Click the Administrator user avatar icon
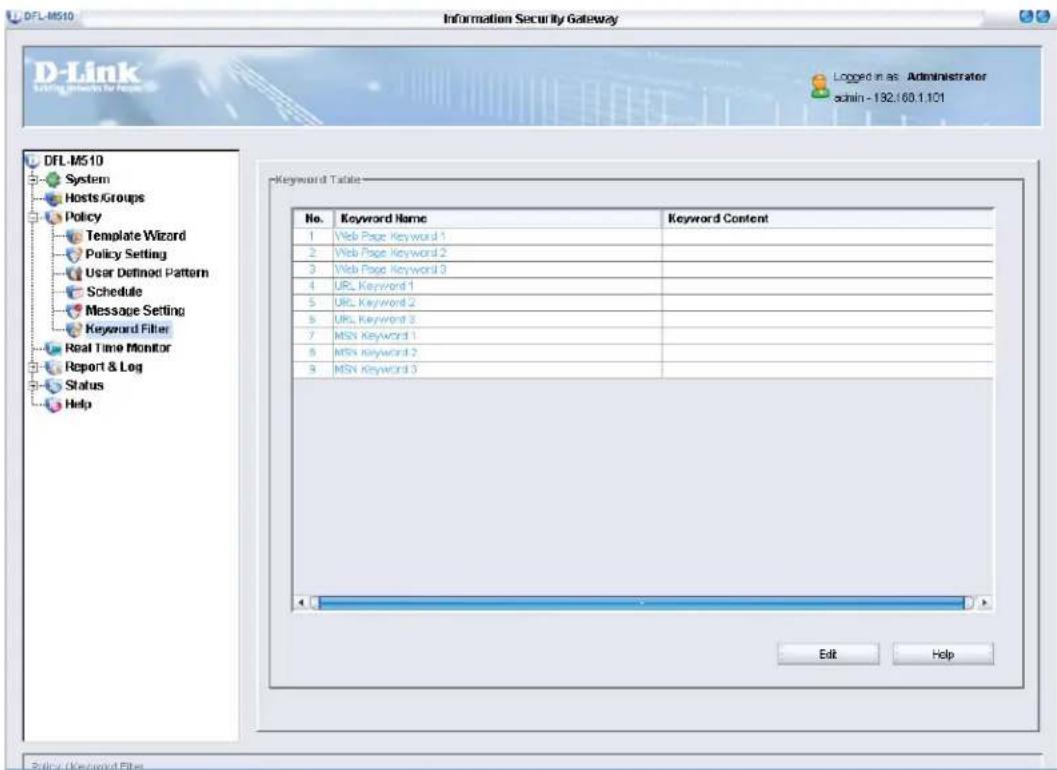1057x770 pixels. tap(820, 86)
